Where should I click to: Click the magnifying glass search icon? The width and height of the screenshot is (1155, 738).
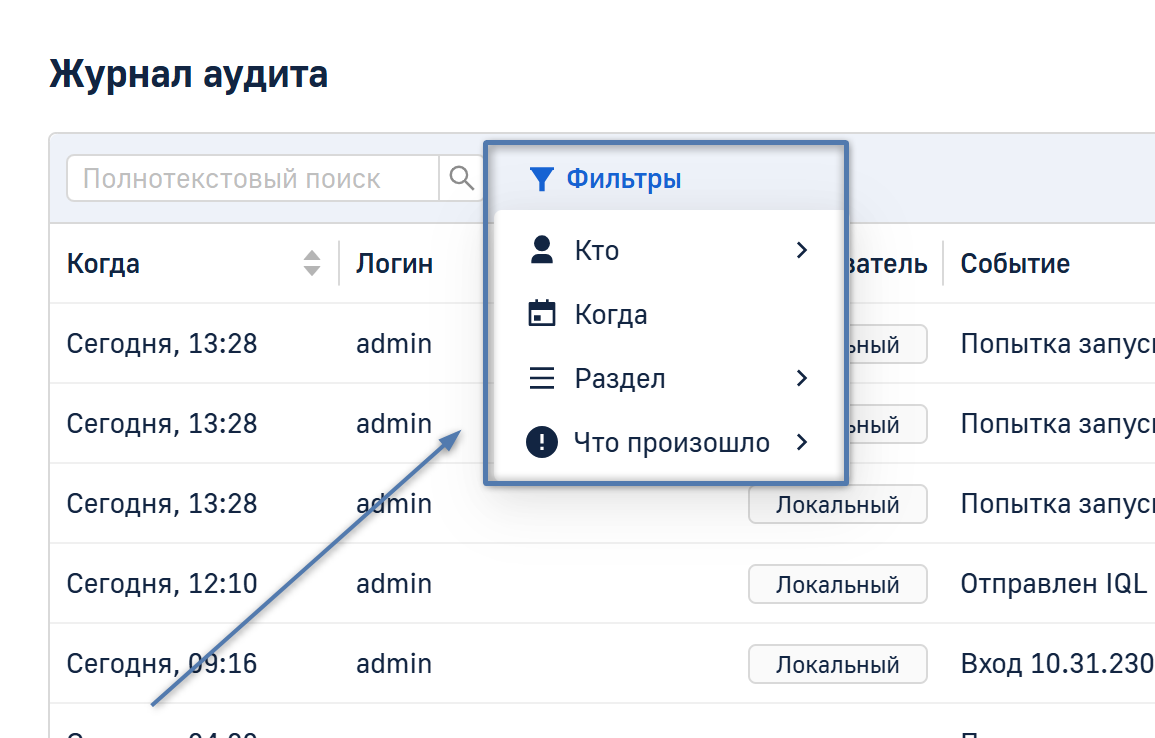pos(461,178)
